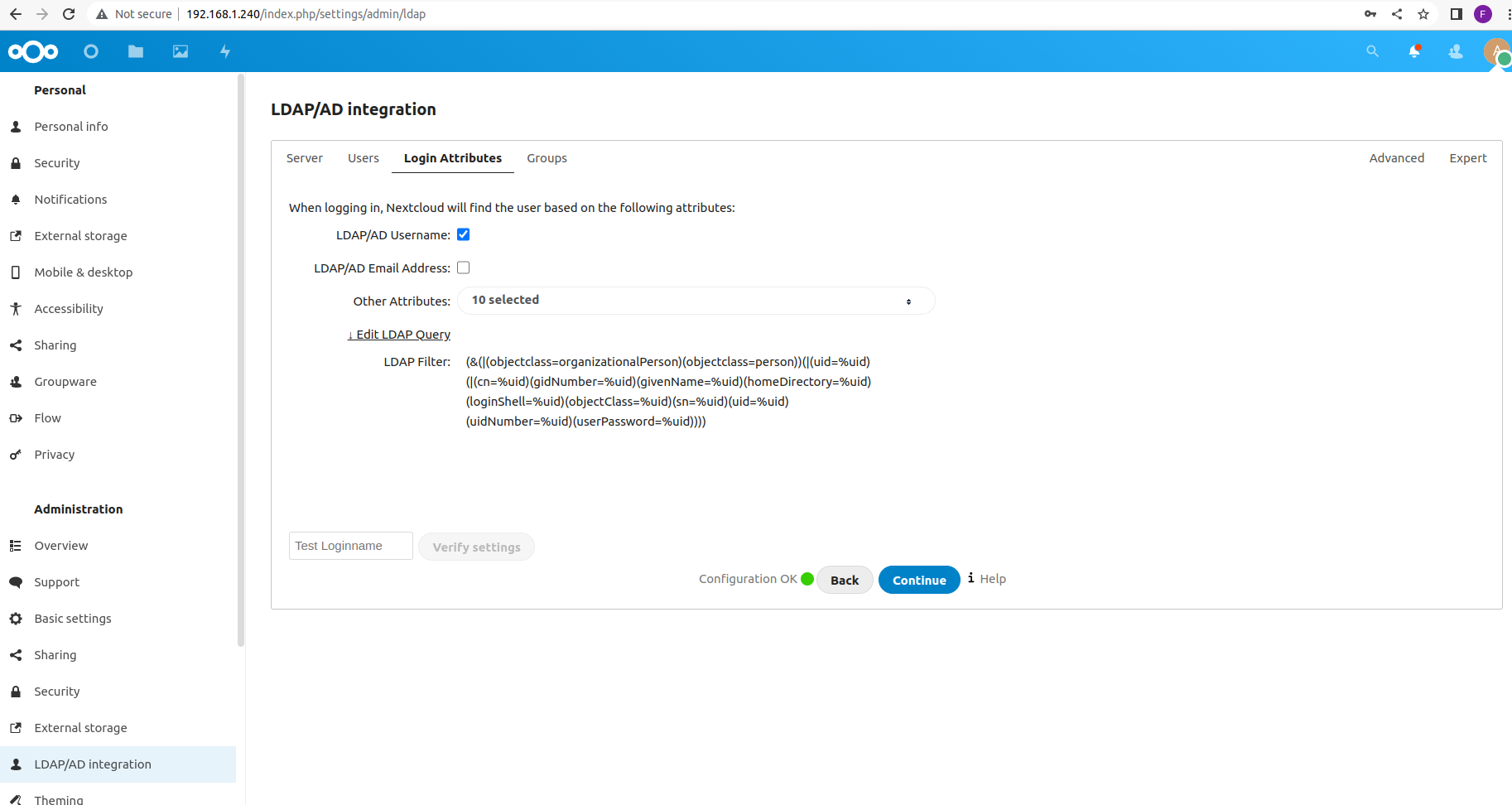
Task: Open Administration External storage settings
Action: [118, 728]
